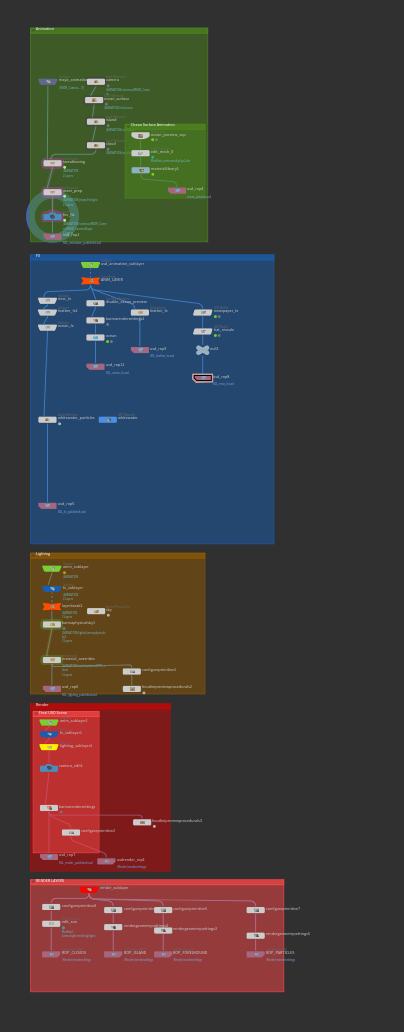This screenshot has width=404, height=1032.
Task: Select the highlighted usd_rop8 node
Action: [203, 378]
